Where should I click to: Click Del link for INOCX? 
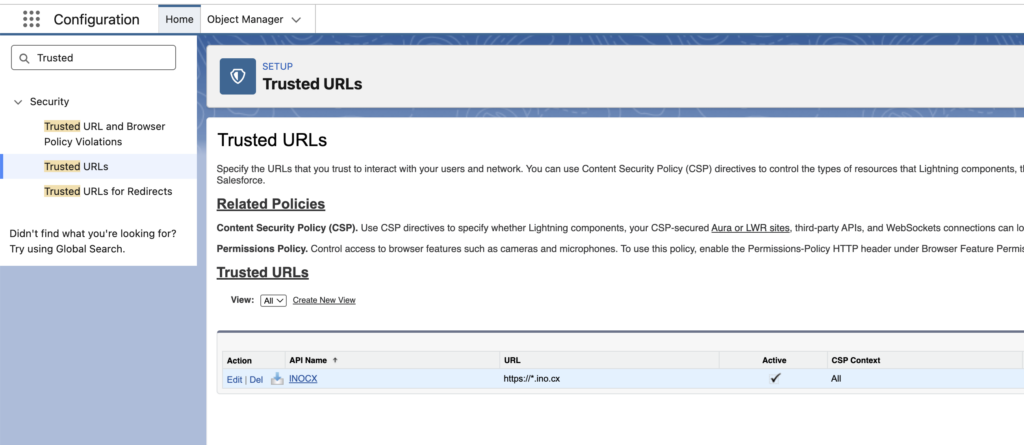(256, 379)
